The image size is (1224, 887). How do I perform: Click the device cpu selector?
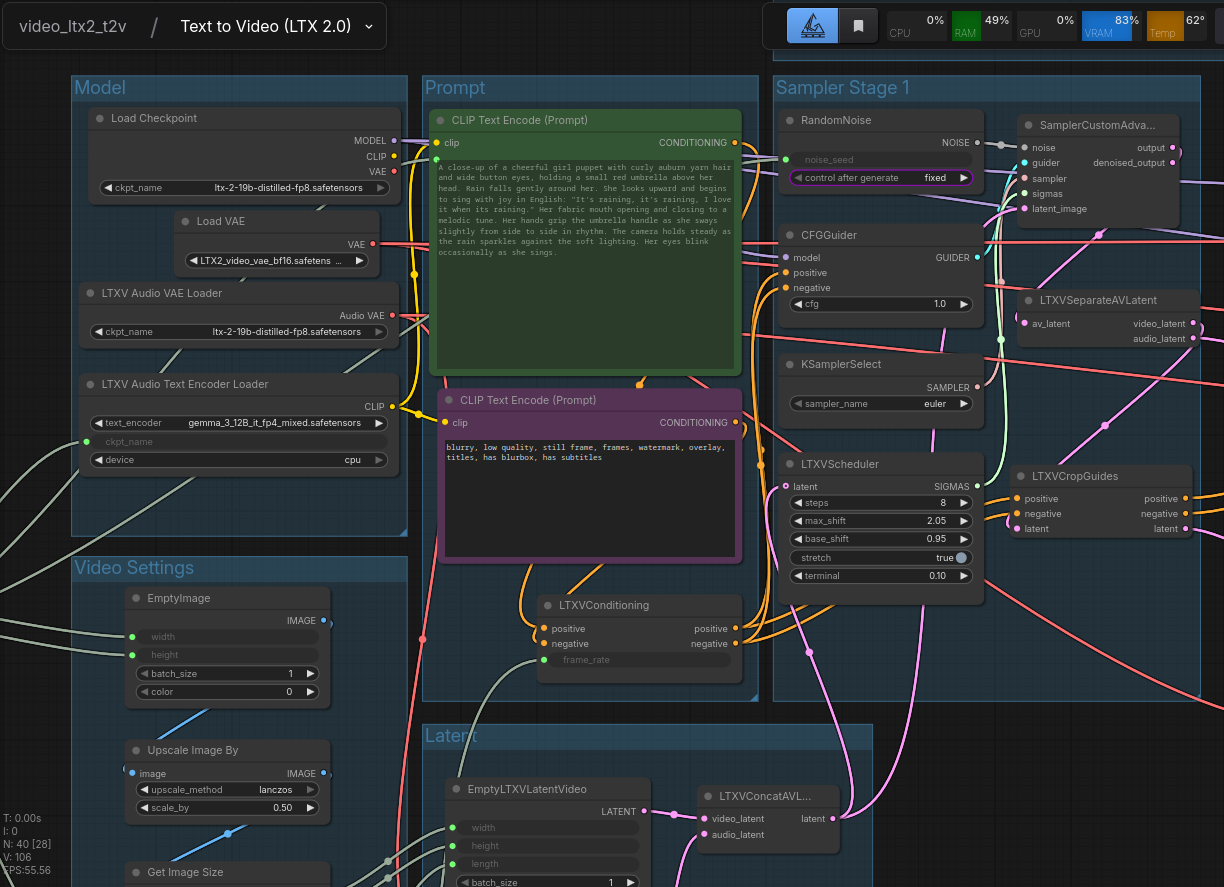238,460
